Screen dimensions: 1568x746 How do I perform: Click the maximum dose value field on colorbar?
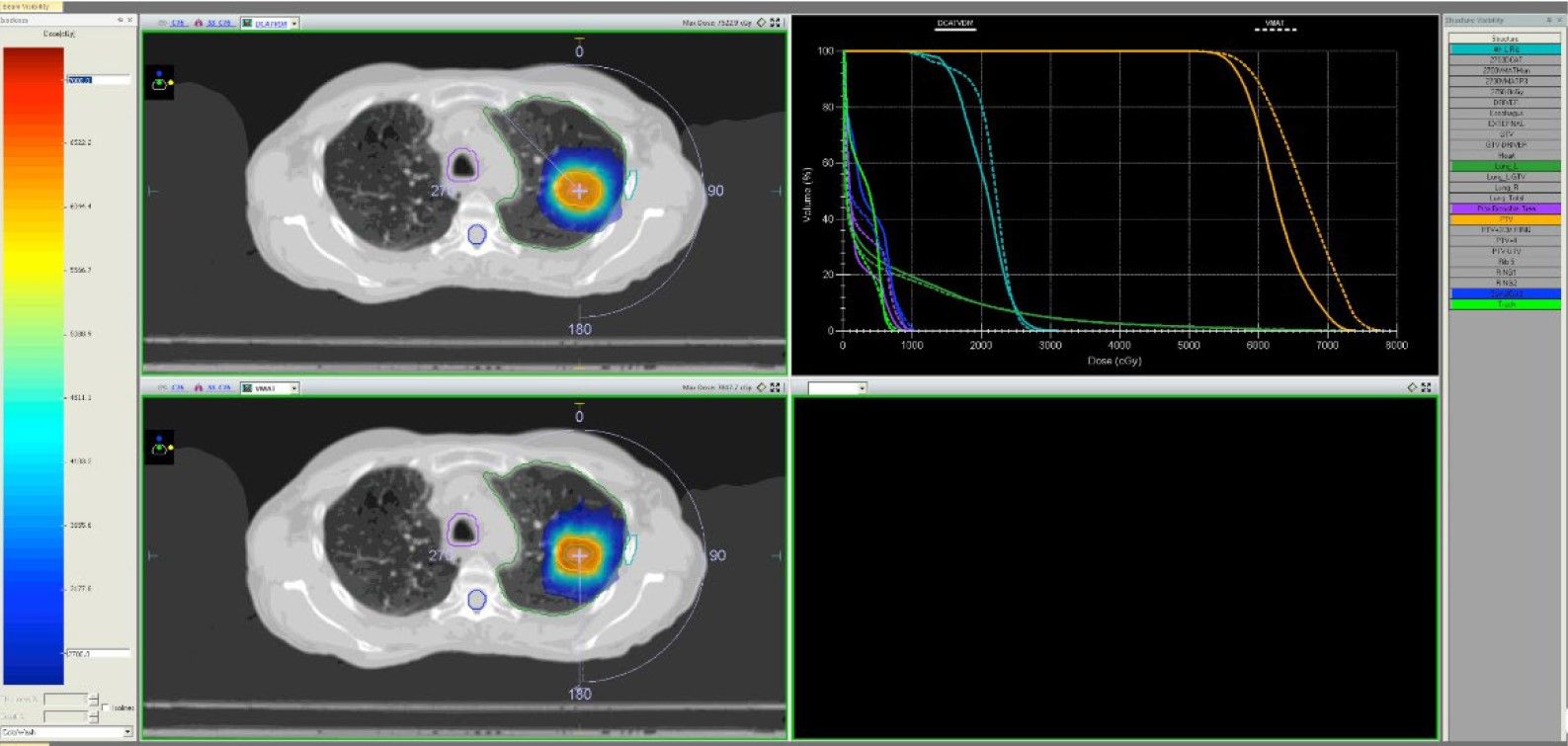pyautogui.click(x=97, y=80)
